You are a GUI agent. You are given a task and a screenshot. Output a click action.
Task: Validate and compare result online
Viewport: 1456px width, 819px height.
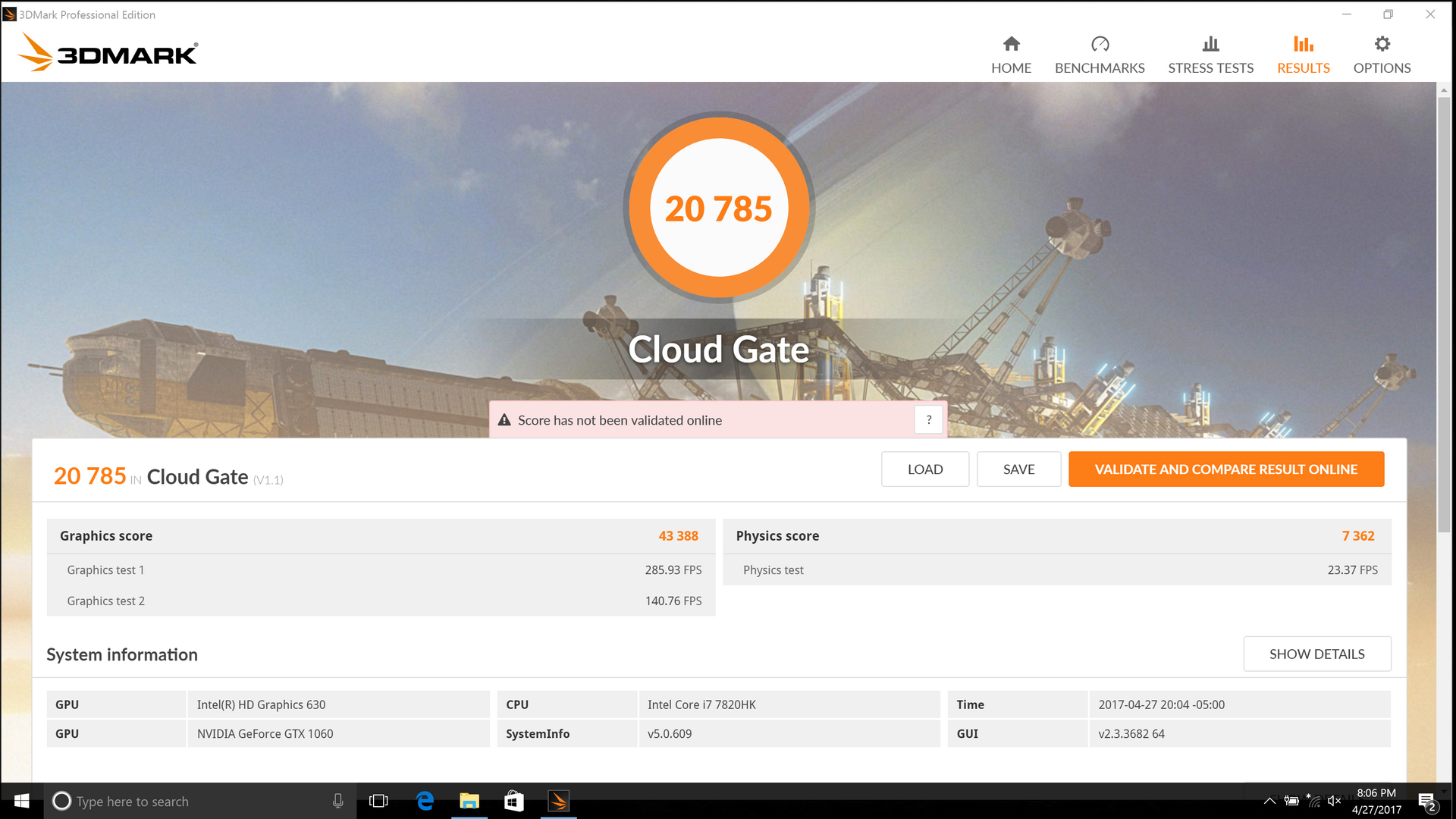click(x=1226, y=469)
